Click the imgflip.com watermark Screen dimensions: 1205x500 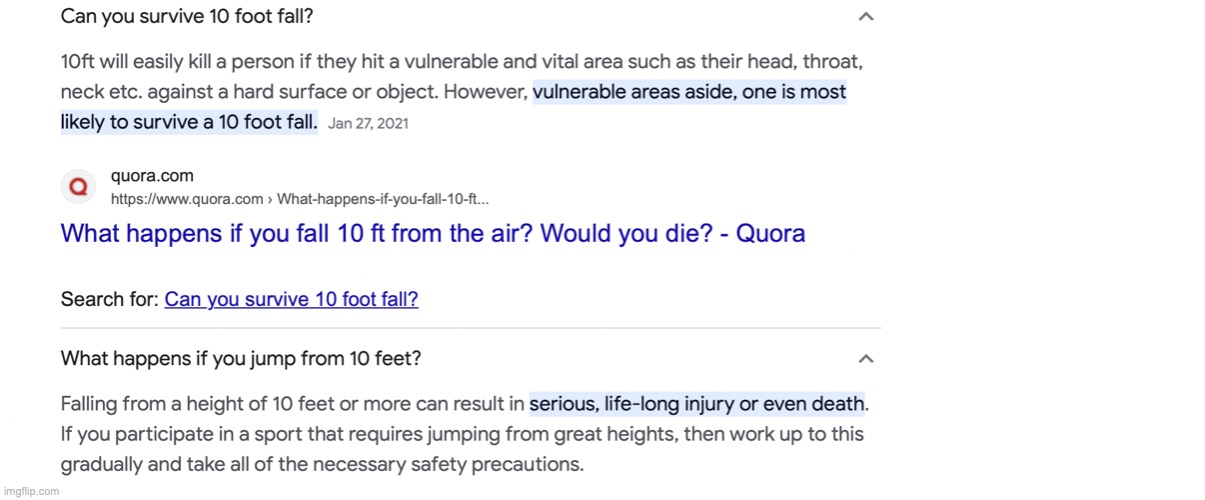(30, 491)
